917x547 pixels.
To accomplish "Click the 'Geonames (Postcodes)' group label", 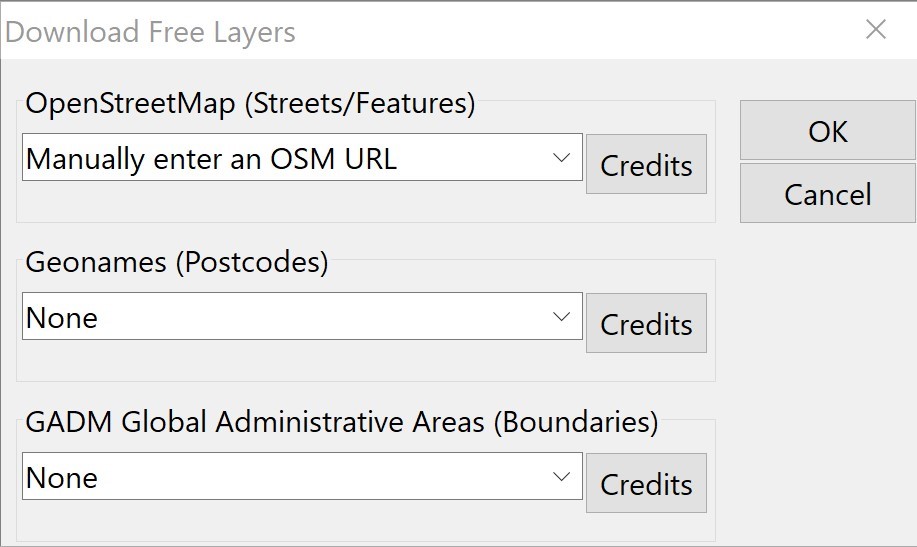I will point(177,262).
